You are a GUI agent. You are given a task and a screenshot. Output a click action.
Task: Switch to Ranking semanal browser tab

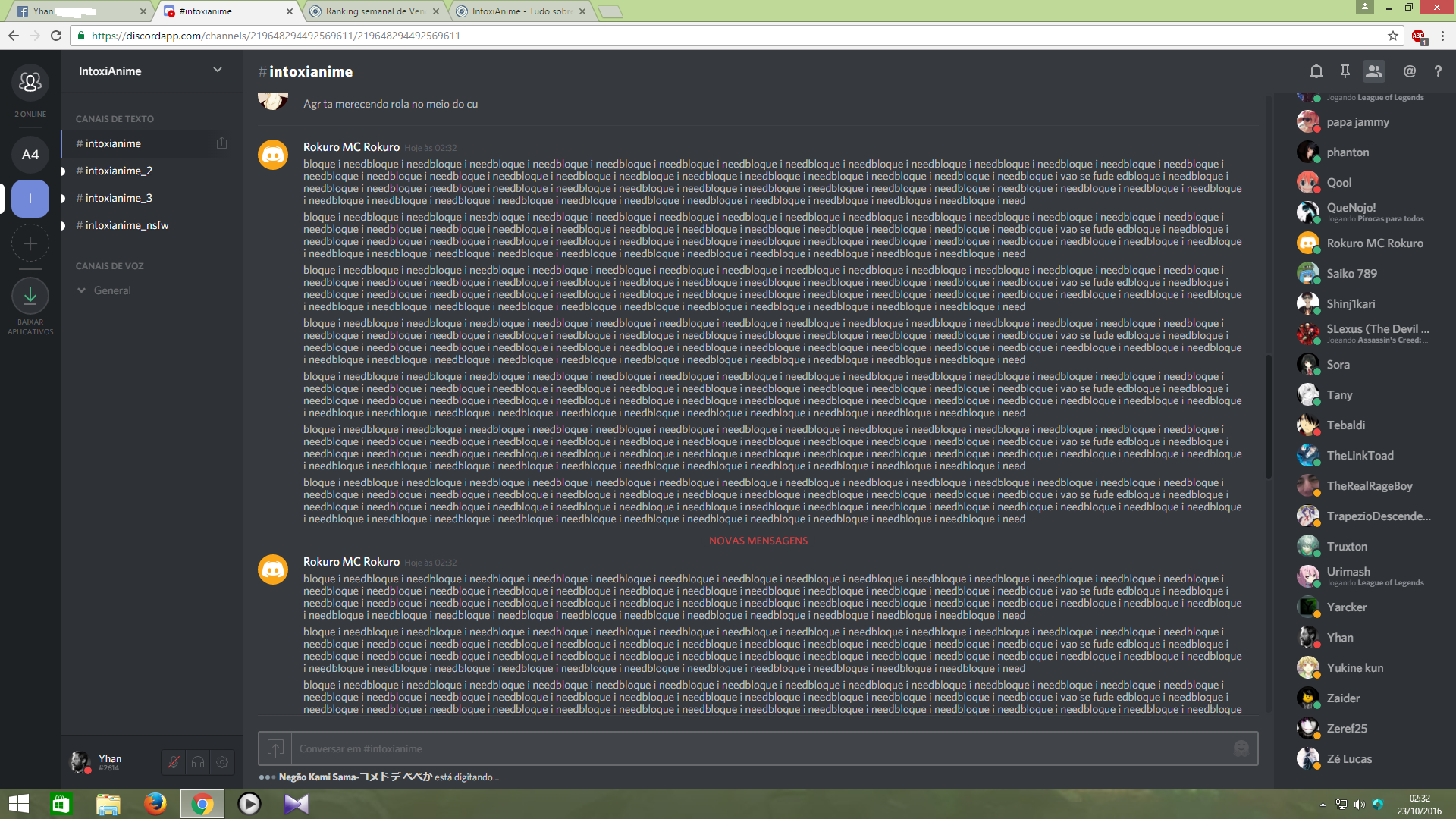(373, 11)
